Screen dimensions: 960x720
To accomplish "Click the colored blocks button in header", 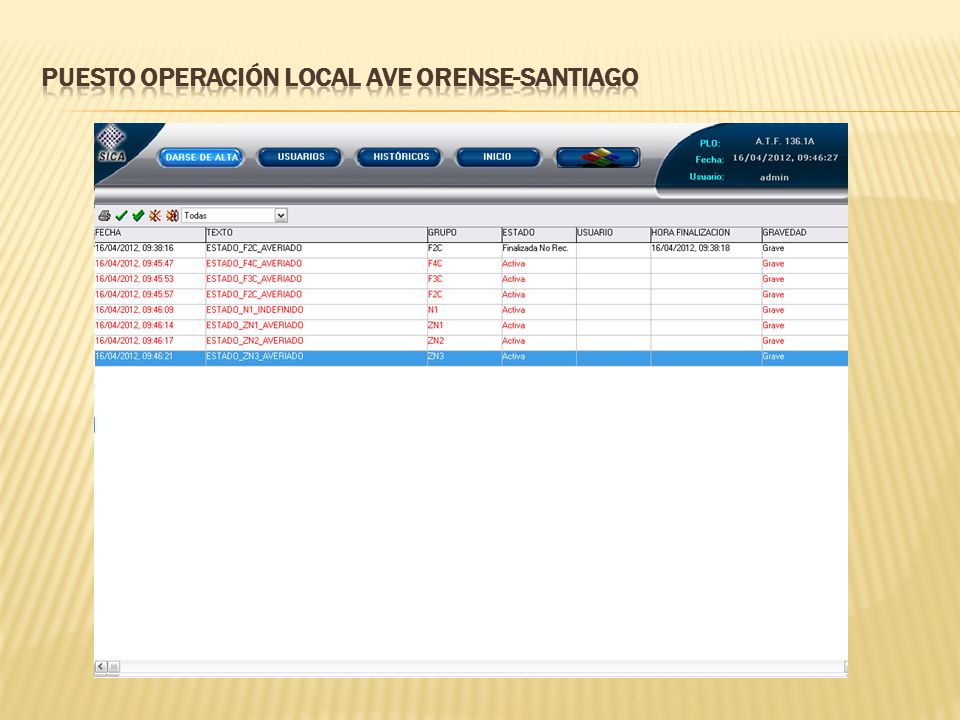I will (598, 157).
